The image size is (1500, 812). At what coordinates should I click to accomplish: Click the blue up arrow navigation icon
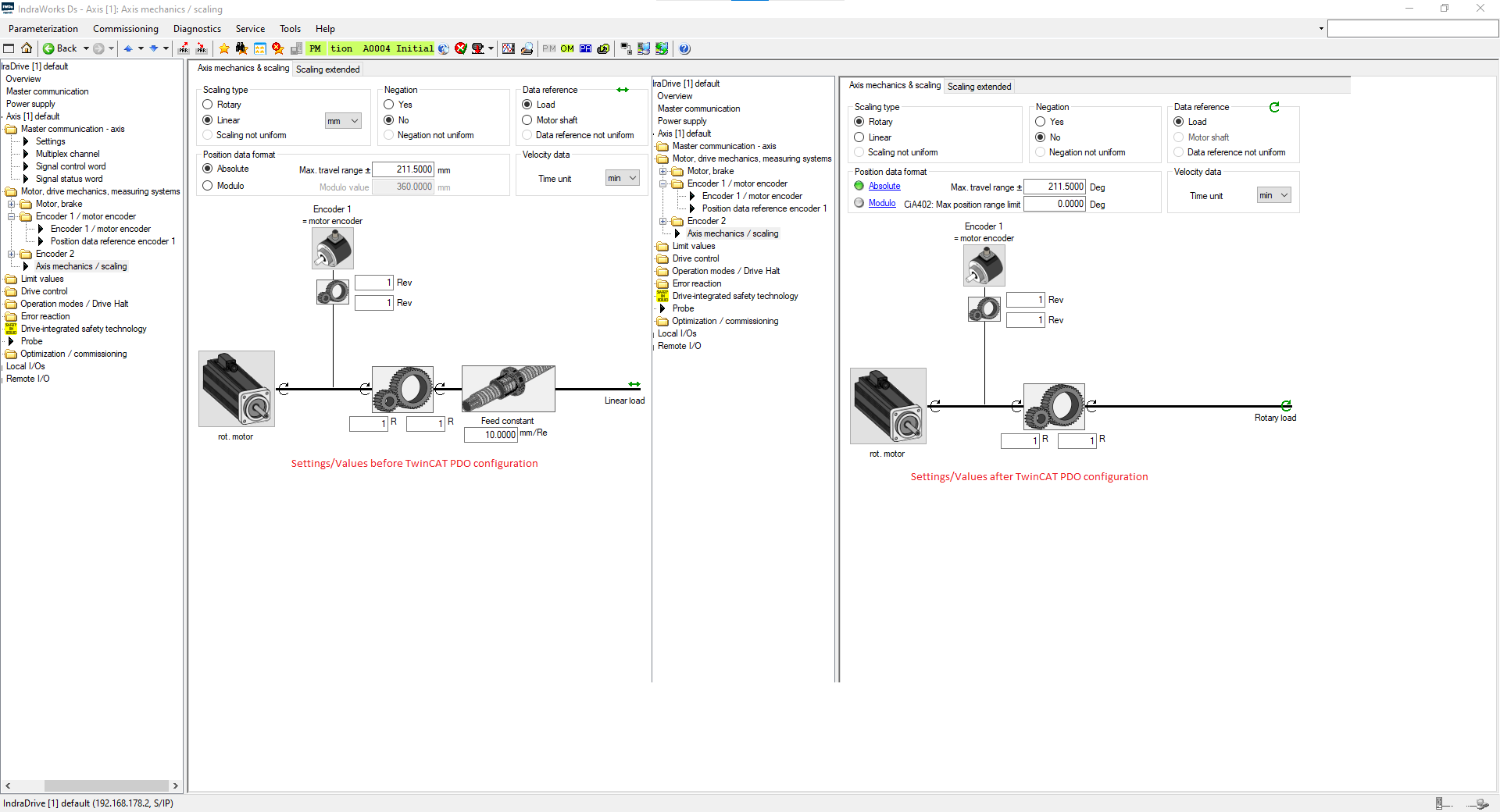coord(128,48)
